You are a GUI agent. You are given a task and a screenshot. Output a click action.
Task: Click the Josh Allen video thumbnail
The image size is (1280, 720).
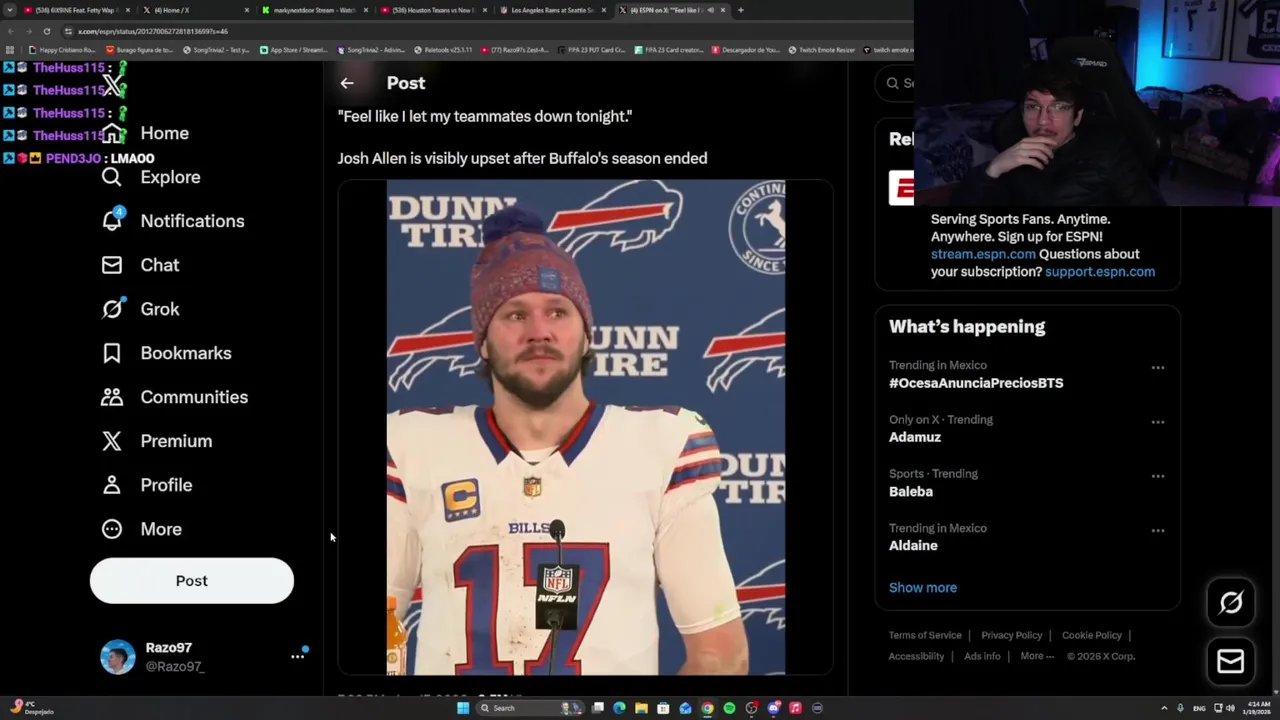(586, 427)
